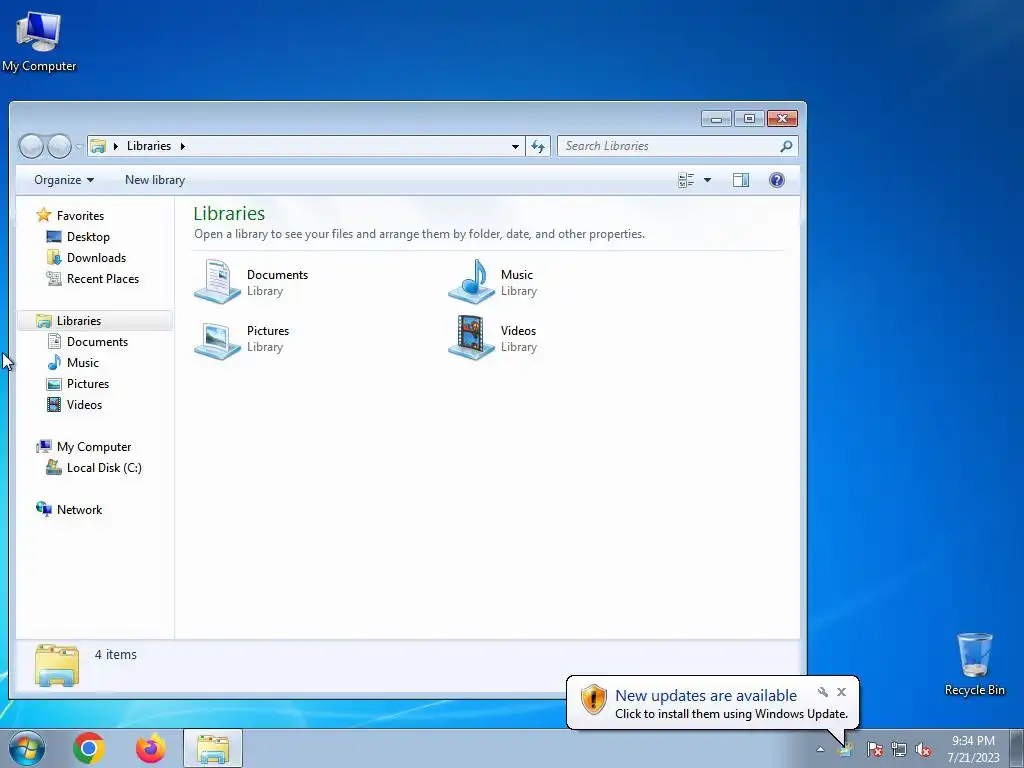Launch Firefox from taskbar
The height and width of the screenshot is (768, 1024).
(x=151, y=748)
